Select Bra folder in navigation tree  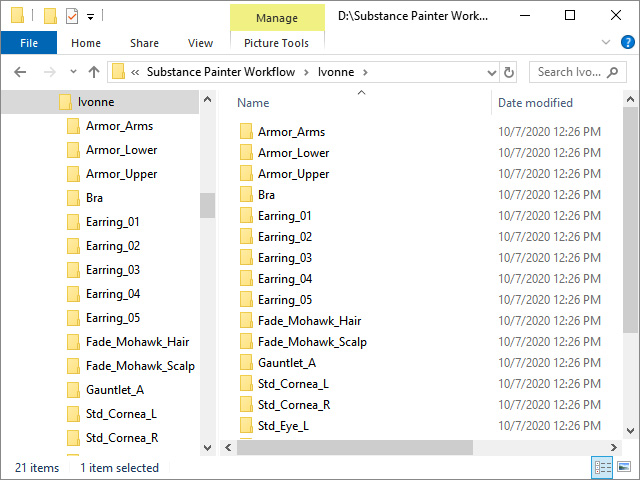(94, 198)
